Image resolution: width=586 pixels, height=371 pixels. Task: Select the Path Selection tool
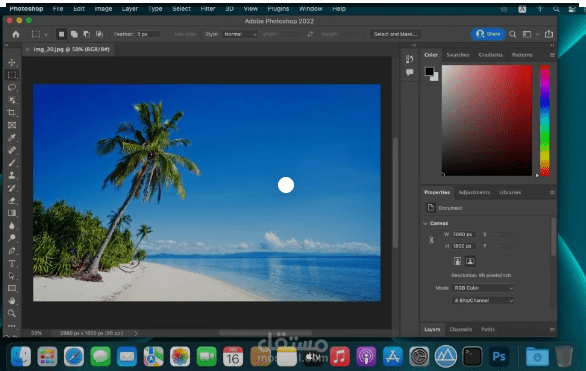click(x=12, y=276)
